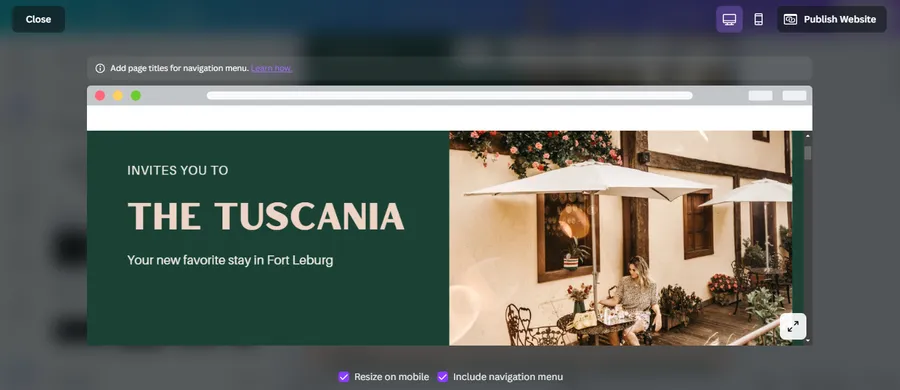This screenshot has width=900, height=390.
Task: Open the Learn how link
Action: 271,68
